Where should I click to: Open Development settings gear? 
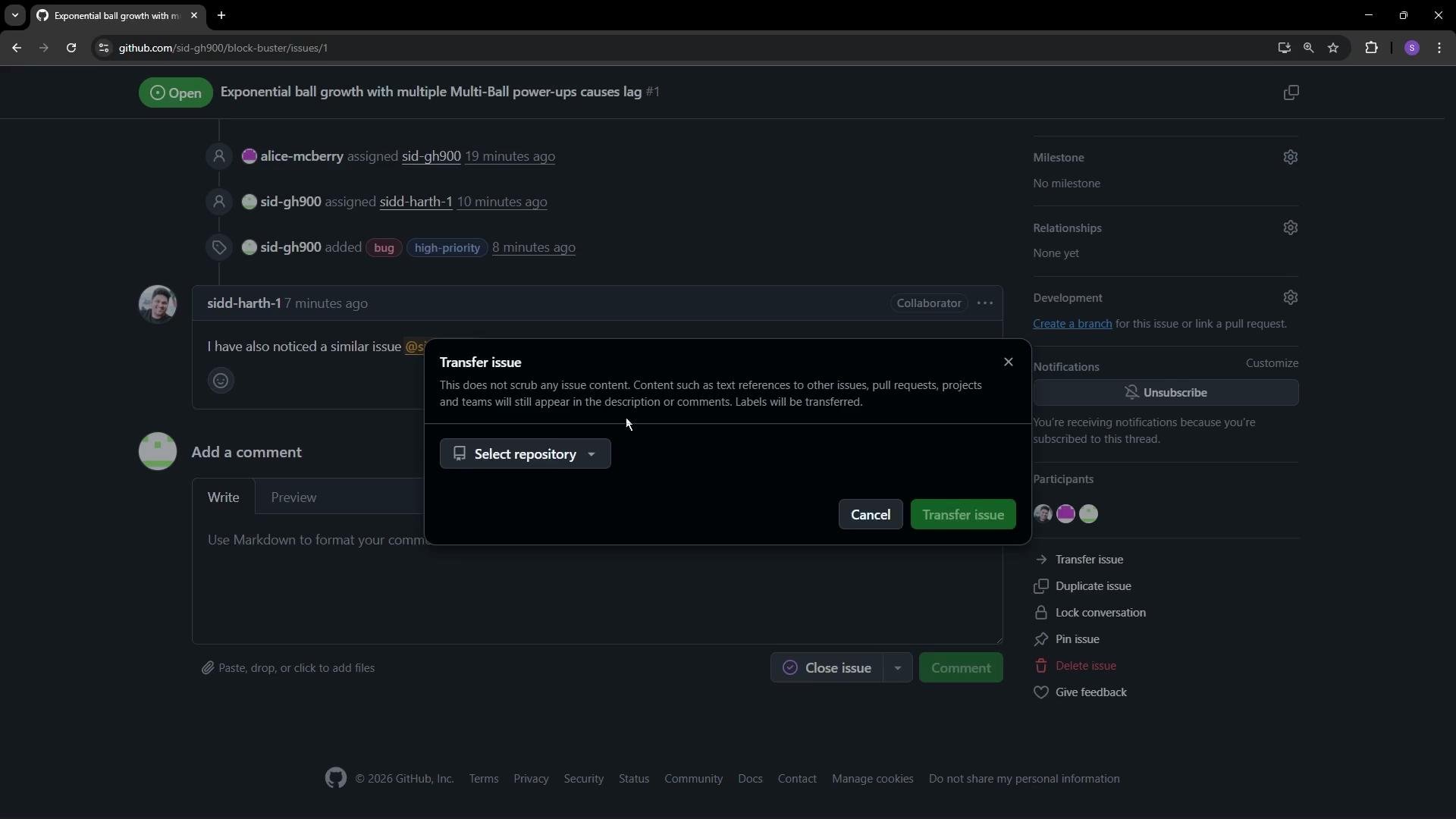tap(1290, 297)
